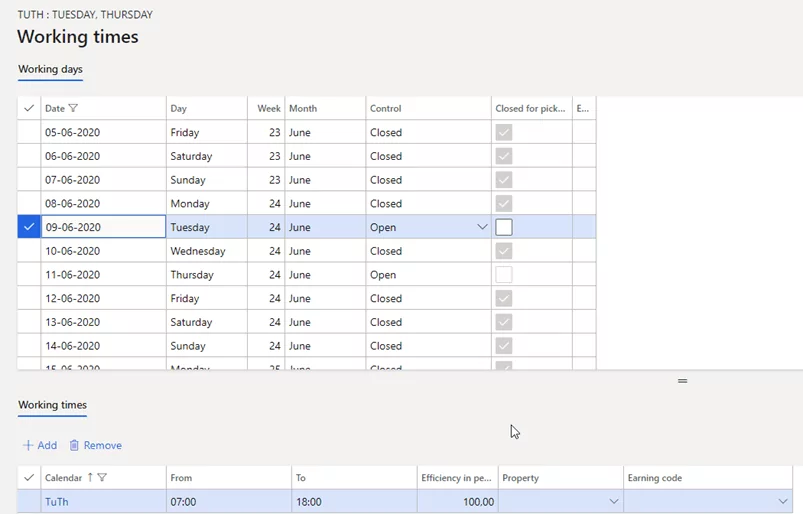
Task: Click the Closed for pick... column header
Action: [531, 108]
